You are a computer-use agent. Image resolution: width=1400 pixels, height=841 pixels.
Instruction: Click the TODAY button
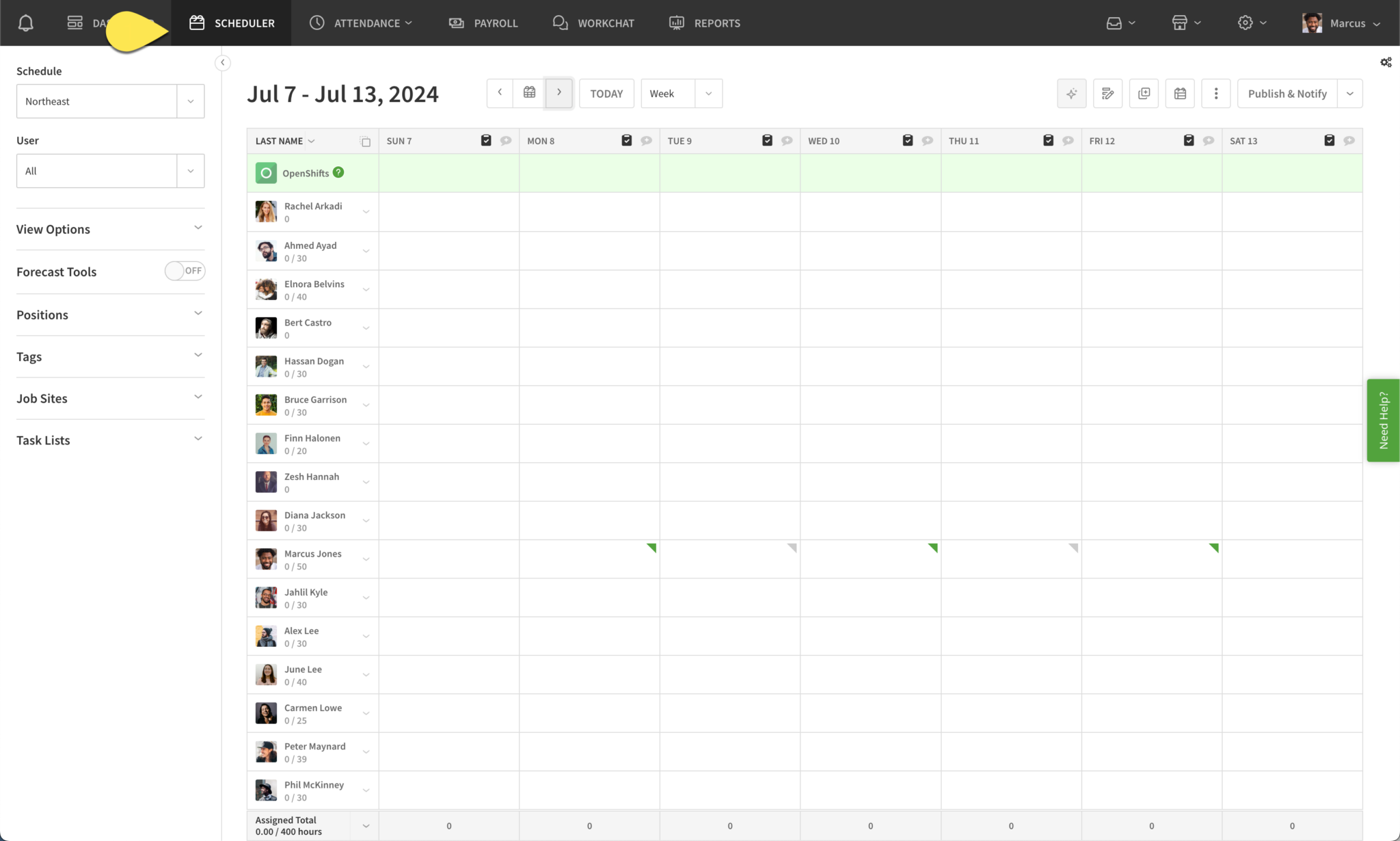606,93
